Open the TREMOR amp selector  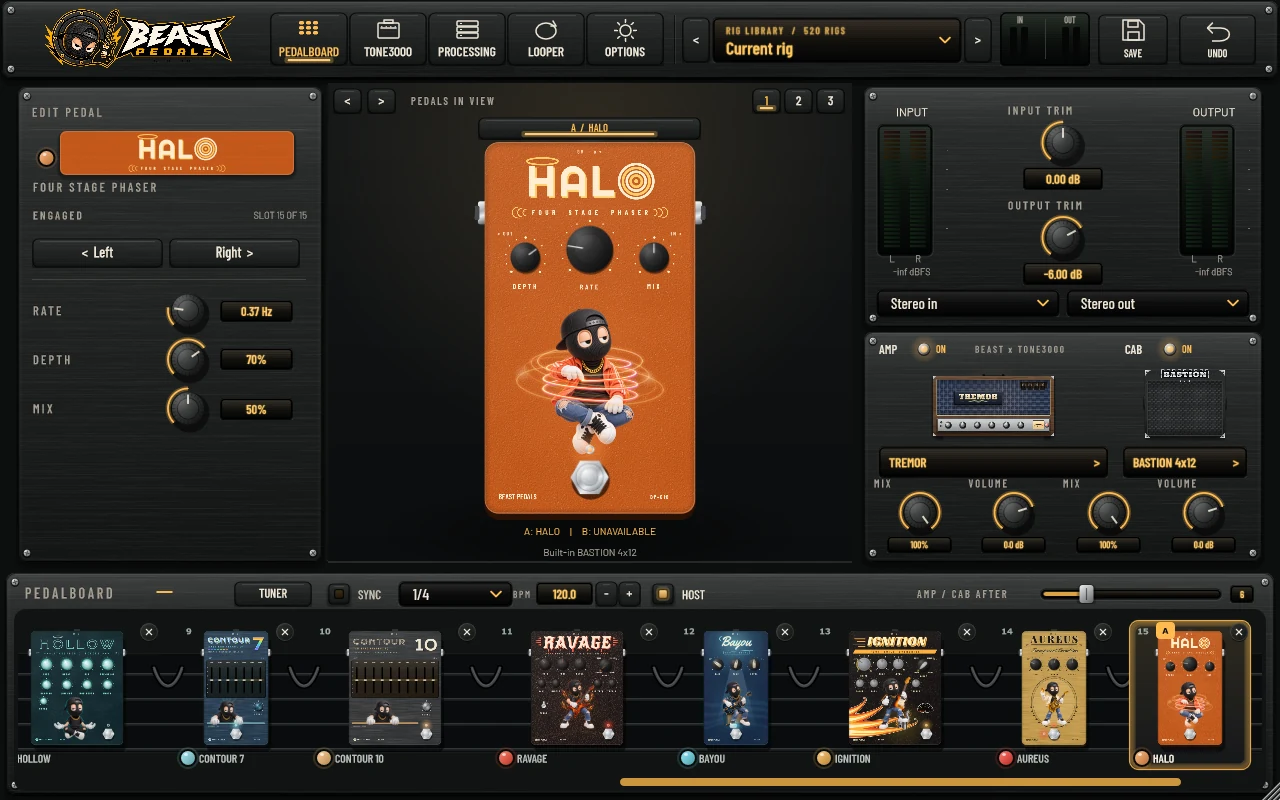[993, 463]
